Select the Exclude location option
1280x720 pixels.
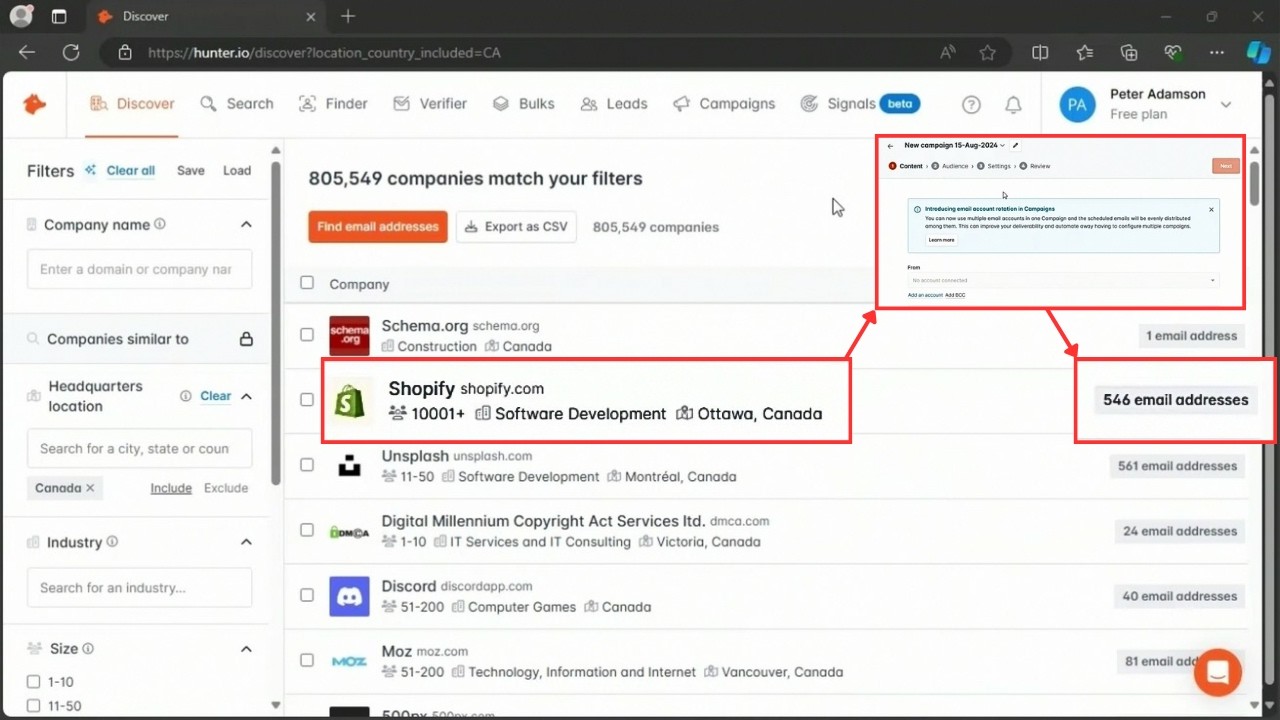(x=226, y=488)
